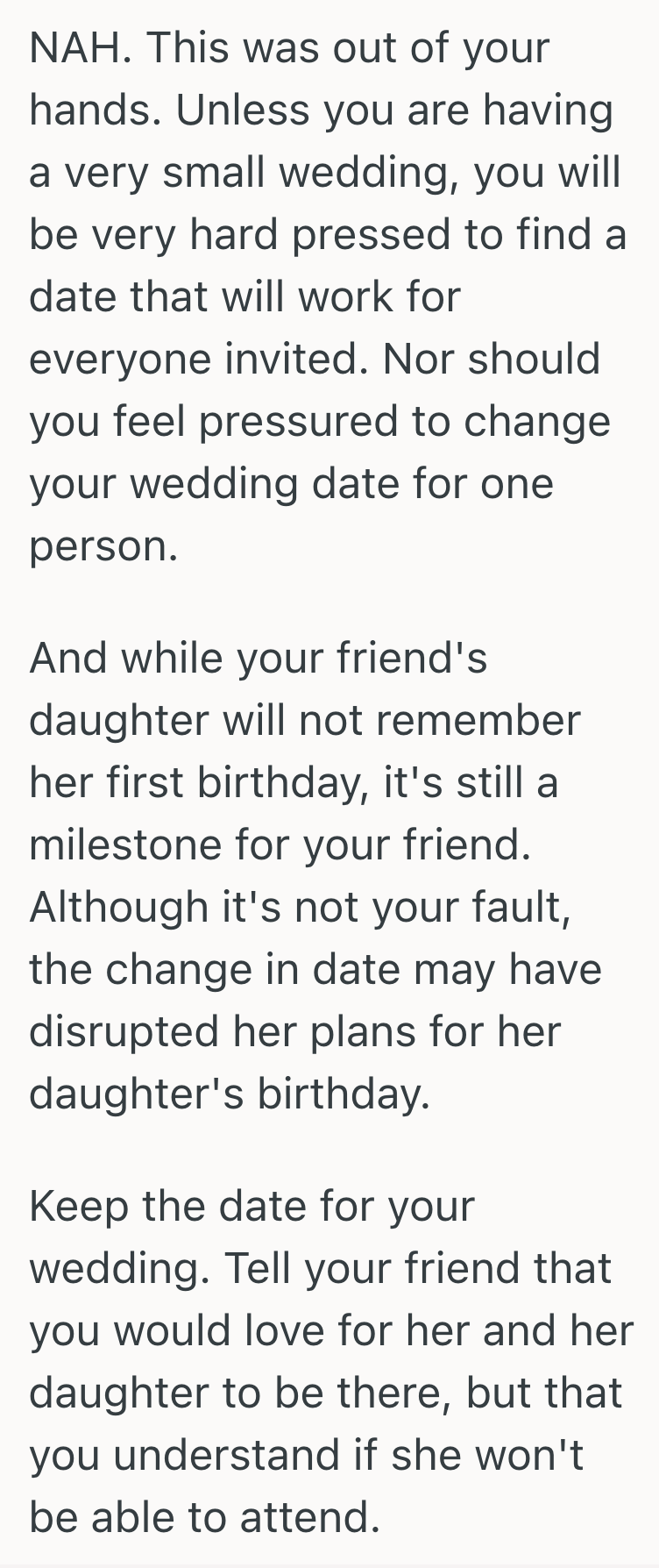Click the phrase "Tell your friend"
Screen dimensions: 659x1568
[373, 1268]
